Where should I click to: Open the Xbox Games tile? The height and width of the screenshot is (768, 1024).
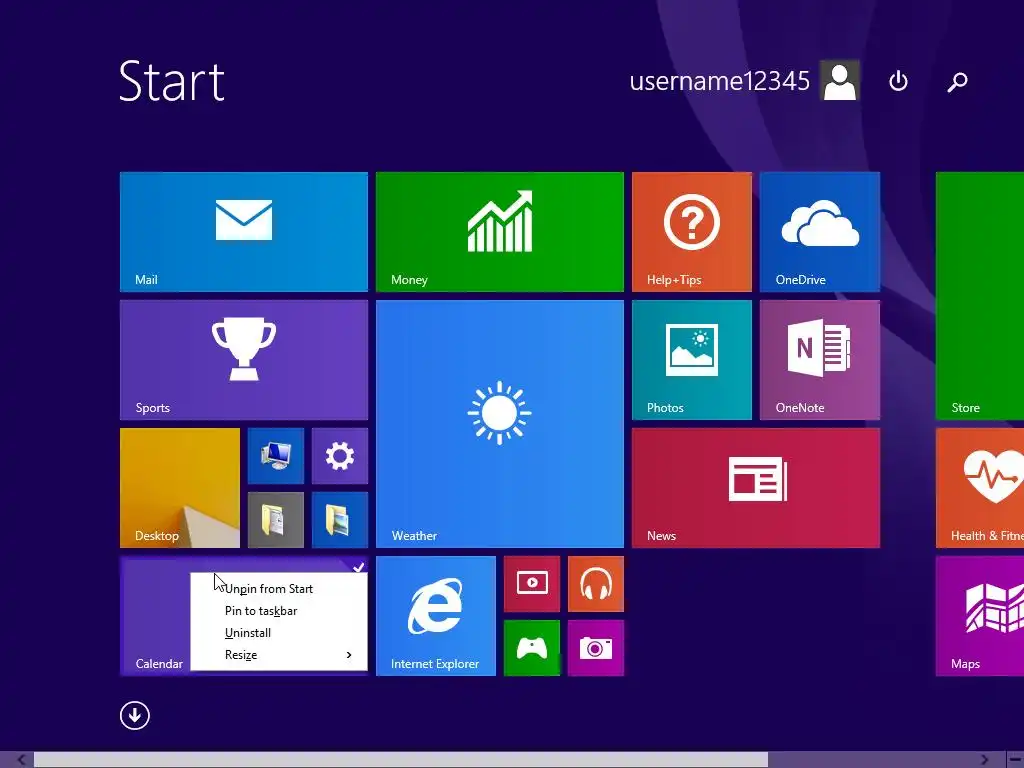(x=532, y=648)
